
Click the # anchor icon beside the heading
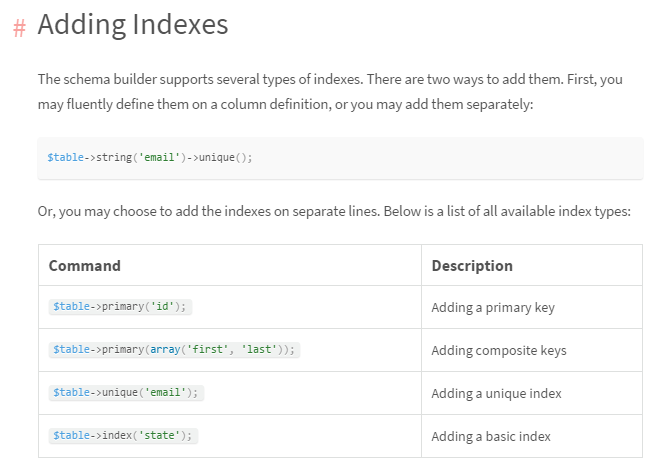(x=19, y=27)
